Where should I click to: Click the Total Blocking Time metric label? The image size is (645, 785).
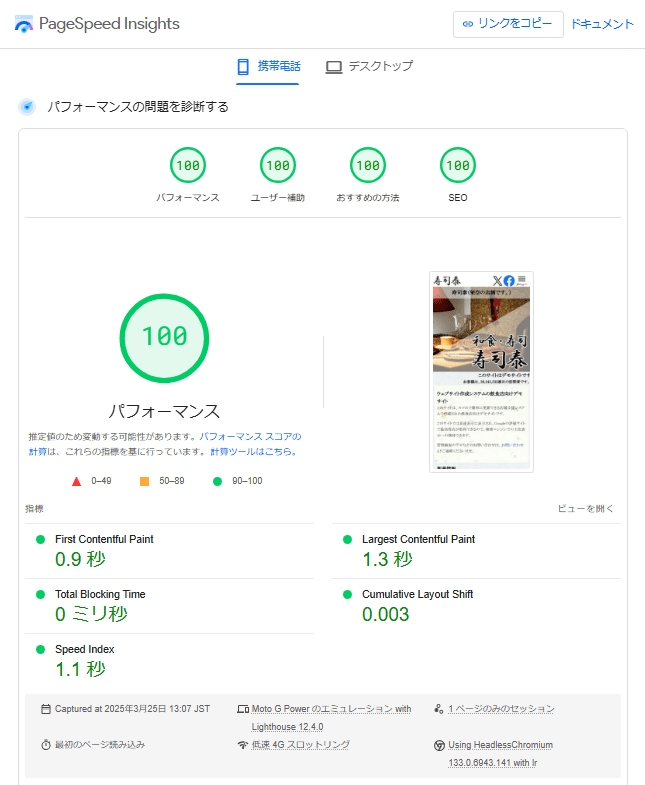point(100,594)
